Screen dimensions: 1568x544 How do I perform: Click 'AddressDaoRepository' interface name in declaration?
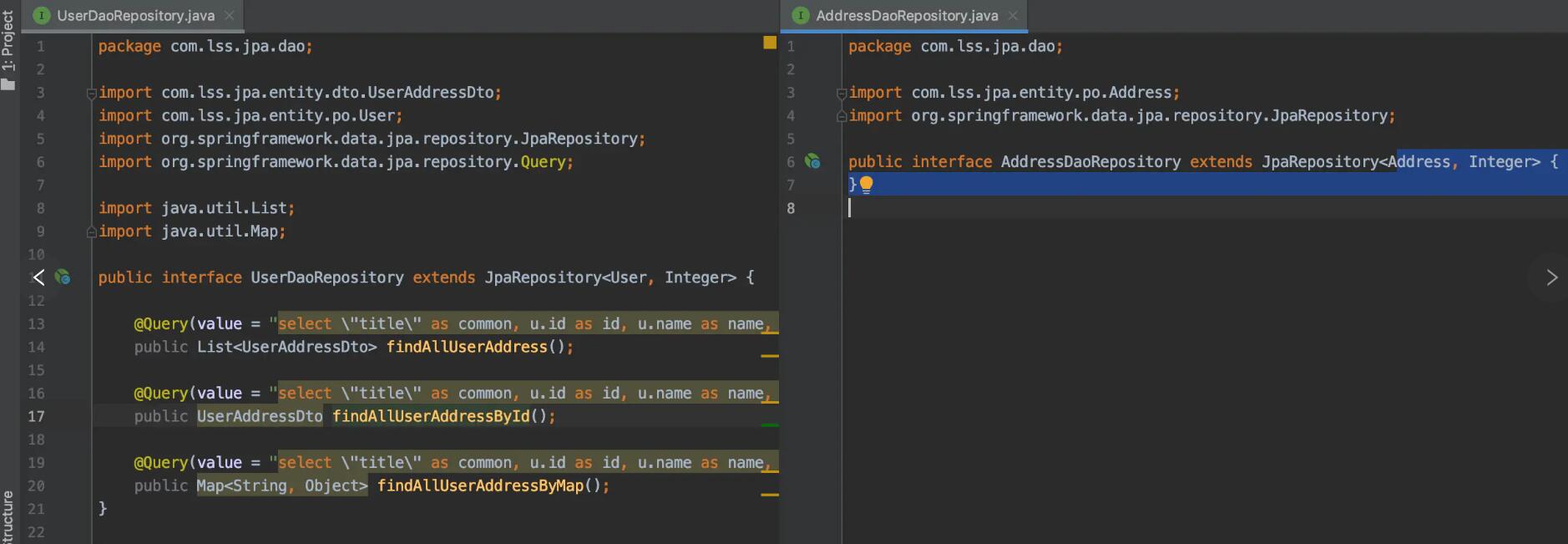1090,162
